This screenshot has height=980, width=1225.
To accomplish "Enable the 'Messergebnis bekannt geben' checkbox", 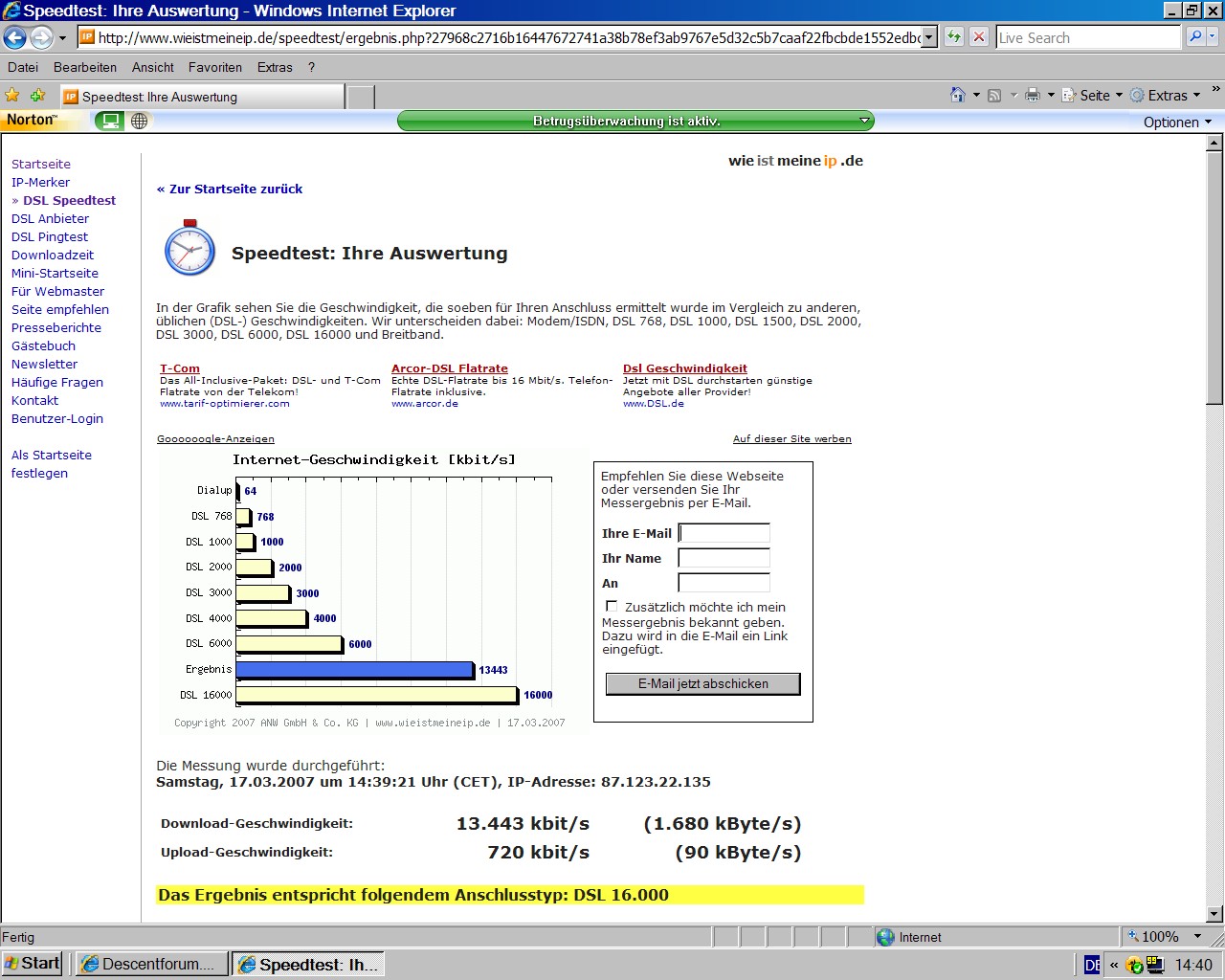I will click(x=612, y=607).
